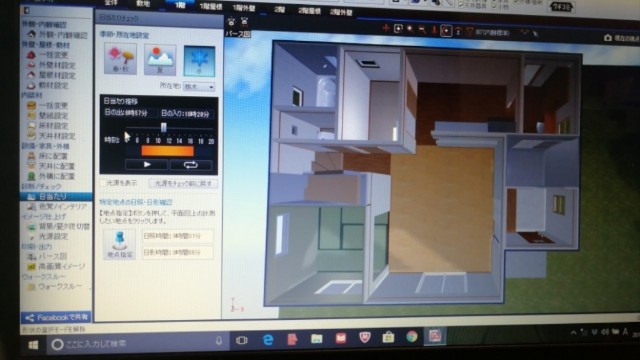The height and width of the screenshot is (360, 640).
Task: Click the zoom in magnifier icon
Action: pos(410,29)
